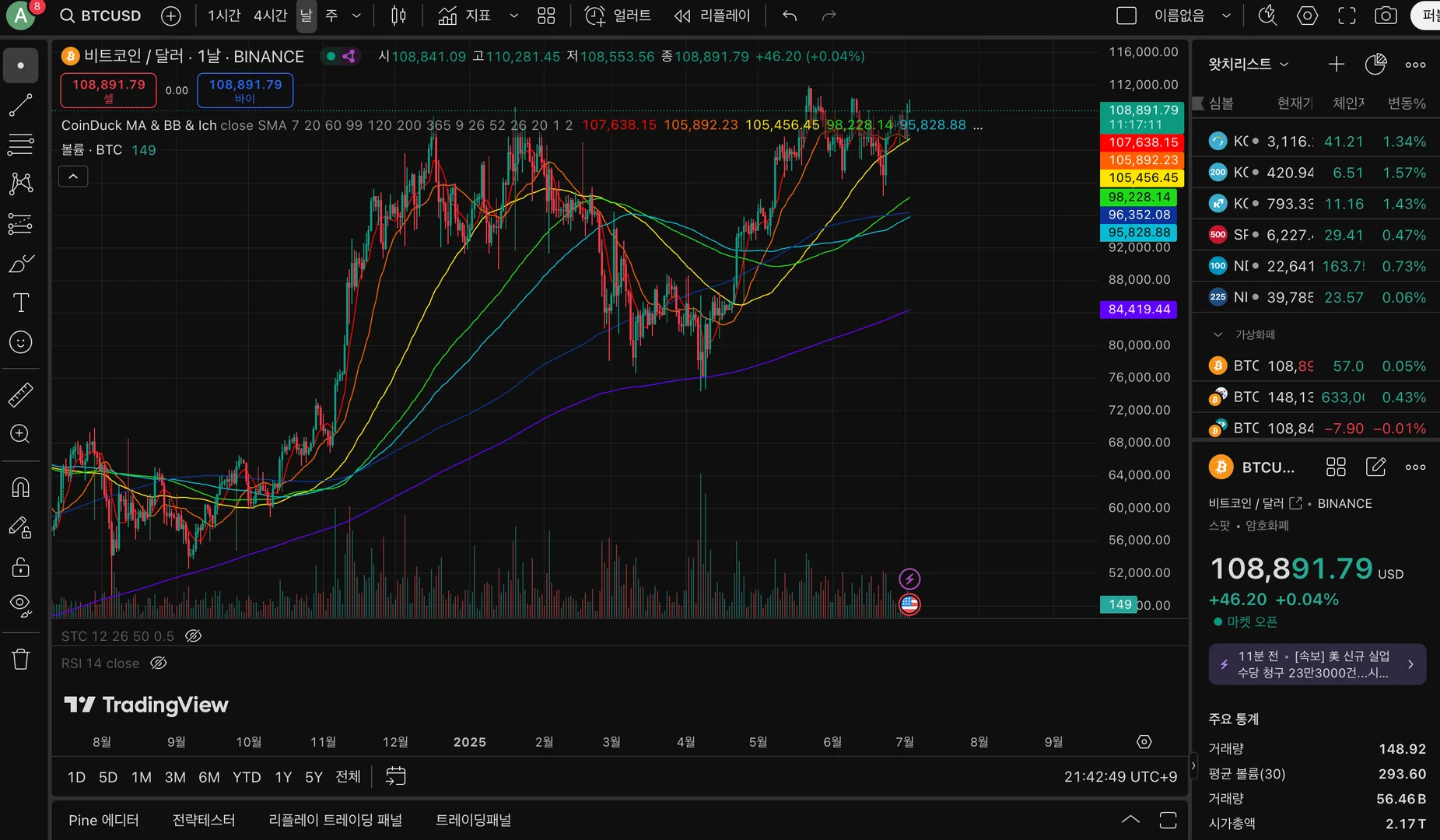Select the ruler measure tool
The width and height of the screenshot is (1440, 840).
(x=21, y=395)
